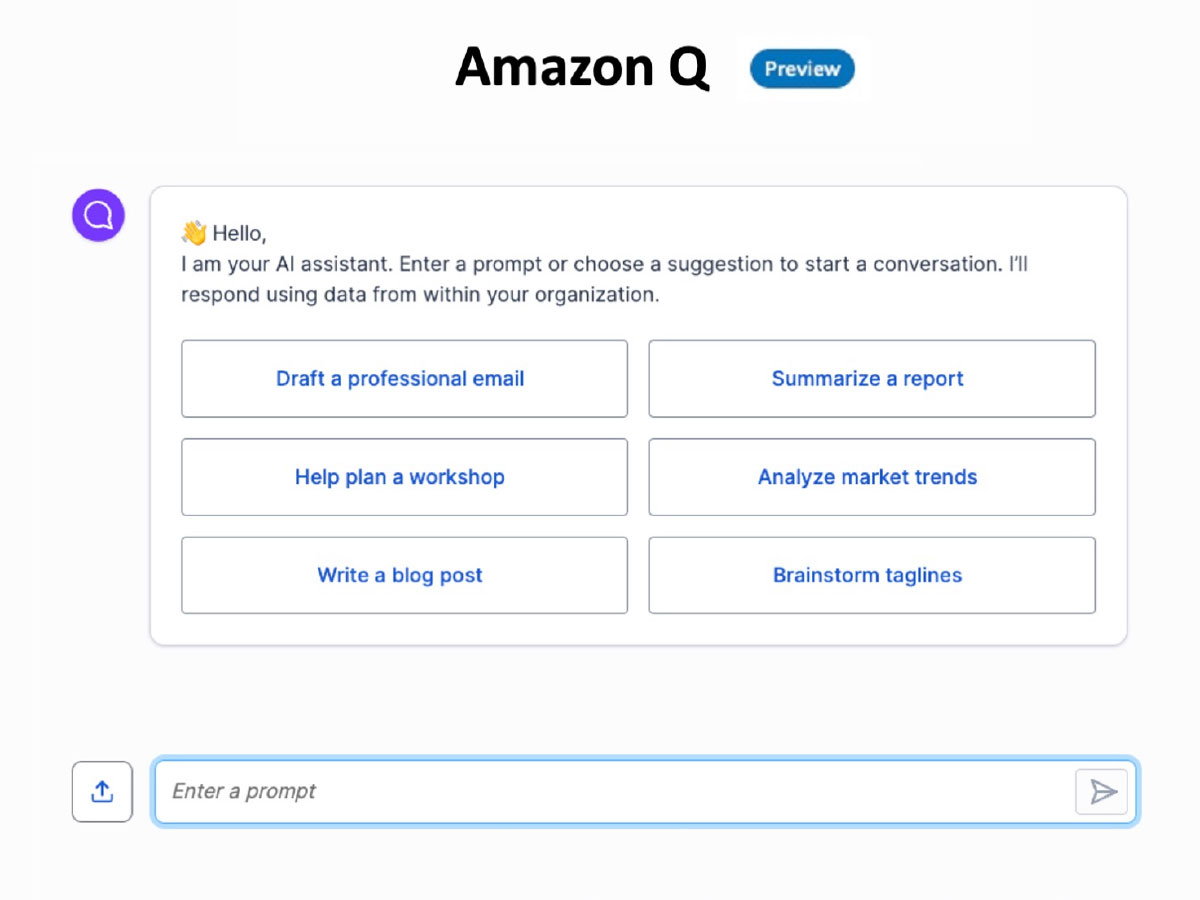1200x900 pixels.
Task: Click the attachment control left of the prompt bar
Action: [101, 791]
